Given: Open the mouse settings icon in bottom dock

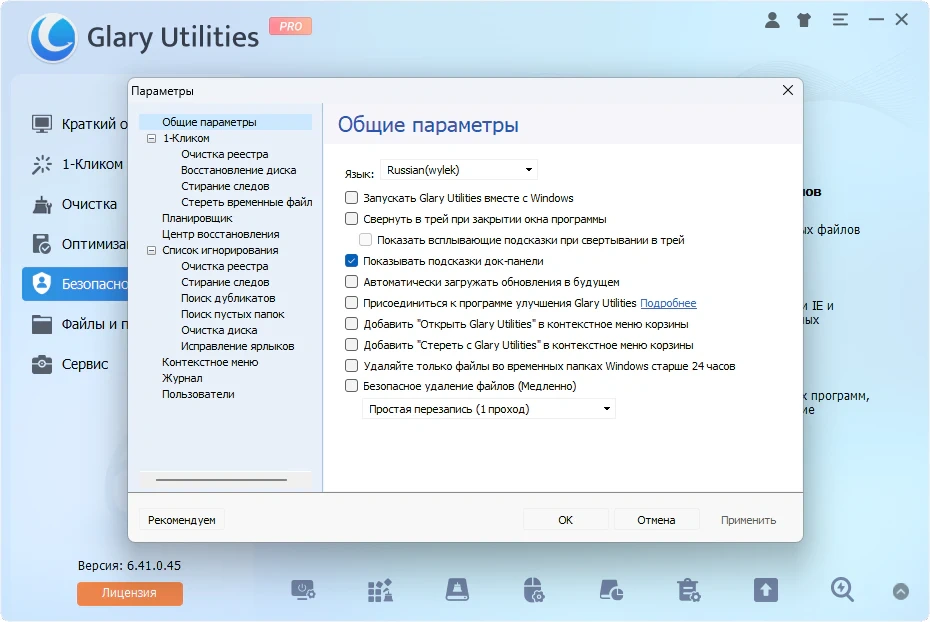Looking at the screenshot, I should coord(534,590).
